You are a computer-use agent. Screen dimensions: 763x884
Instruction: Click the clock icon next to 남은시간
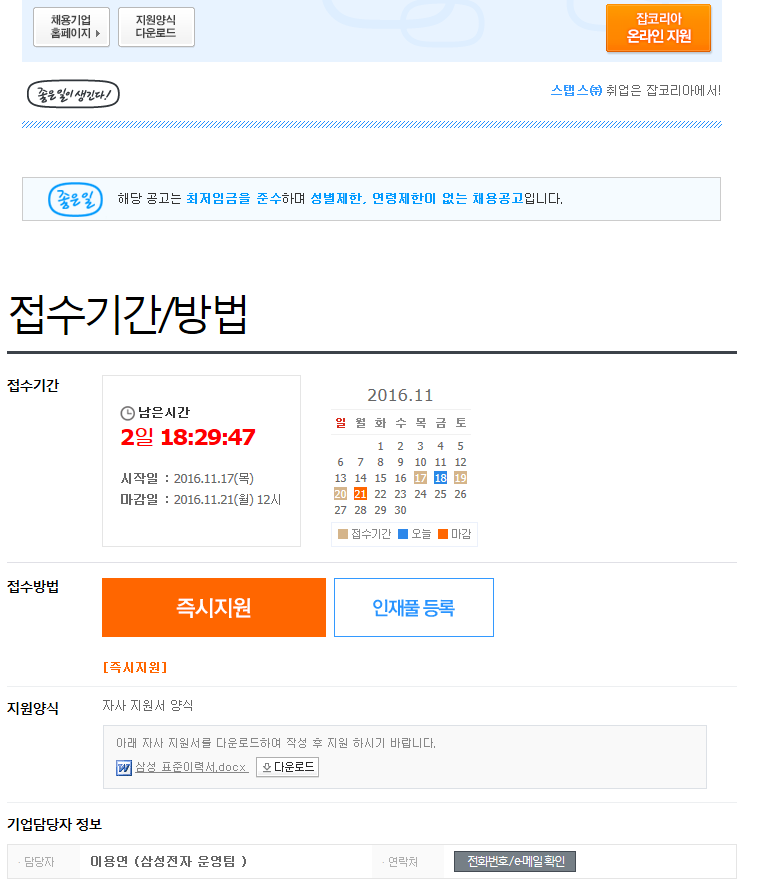[127, 413]
